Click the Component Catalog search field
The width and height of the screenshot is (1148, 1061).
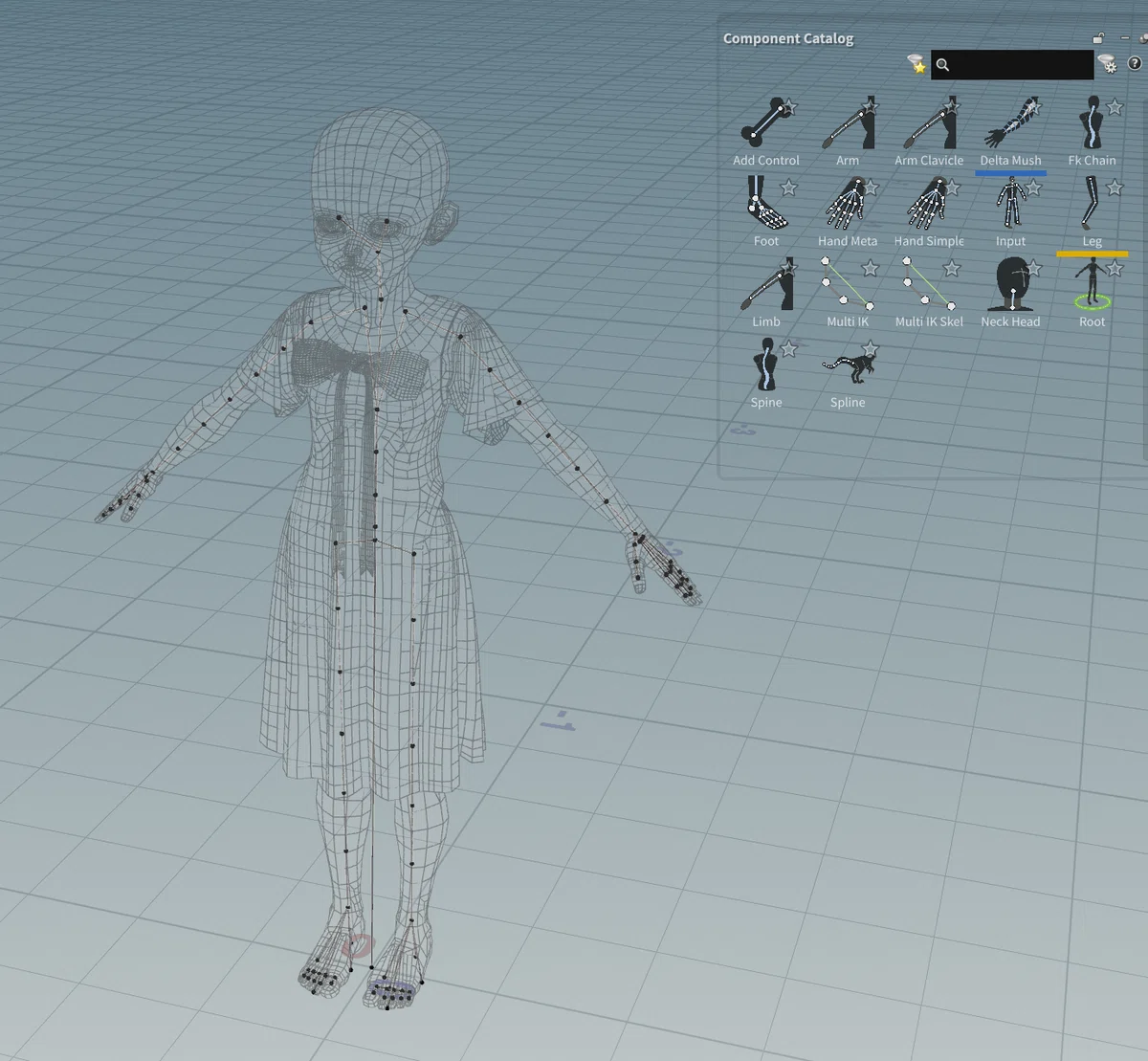point(1011,64)
